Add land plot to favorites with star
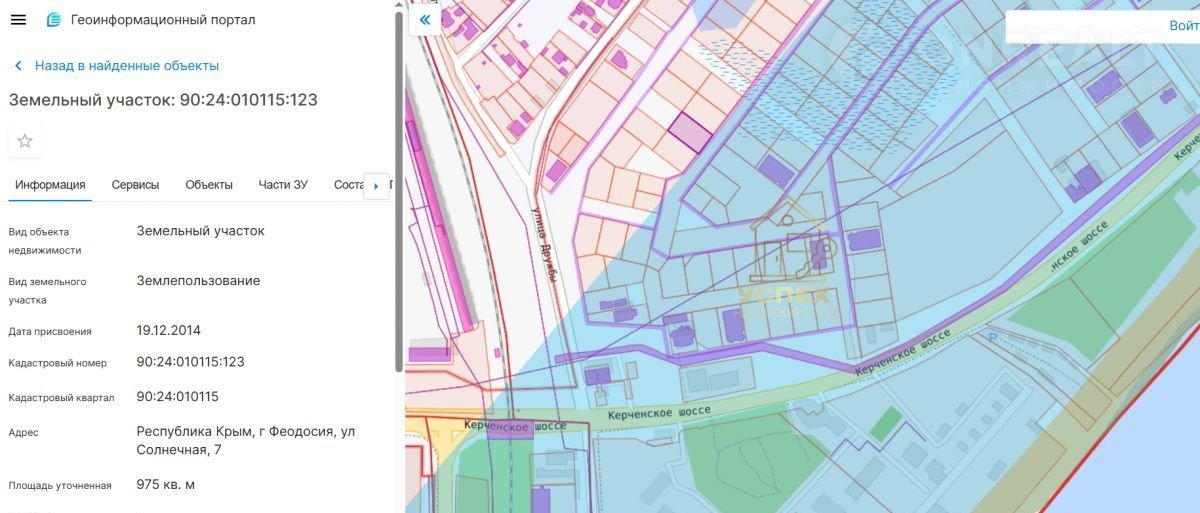This screenshot has height=513, width=1200. [x=25, y=141]
